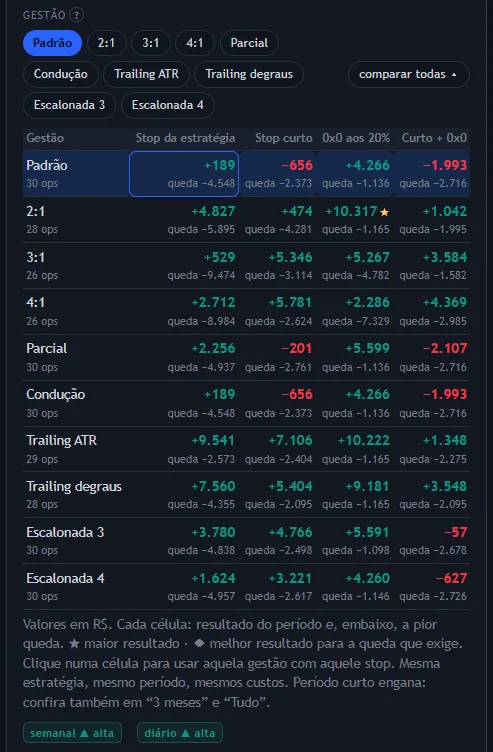The image size is (493, 752).
Task: Choose 3:1 cell with result +529
Action: click(x=184, y=266)
